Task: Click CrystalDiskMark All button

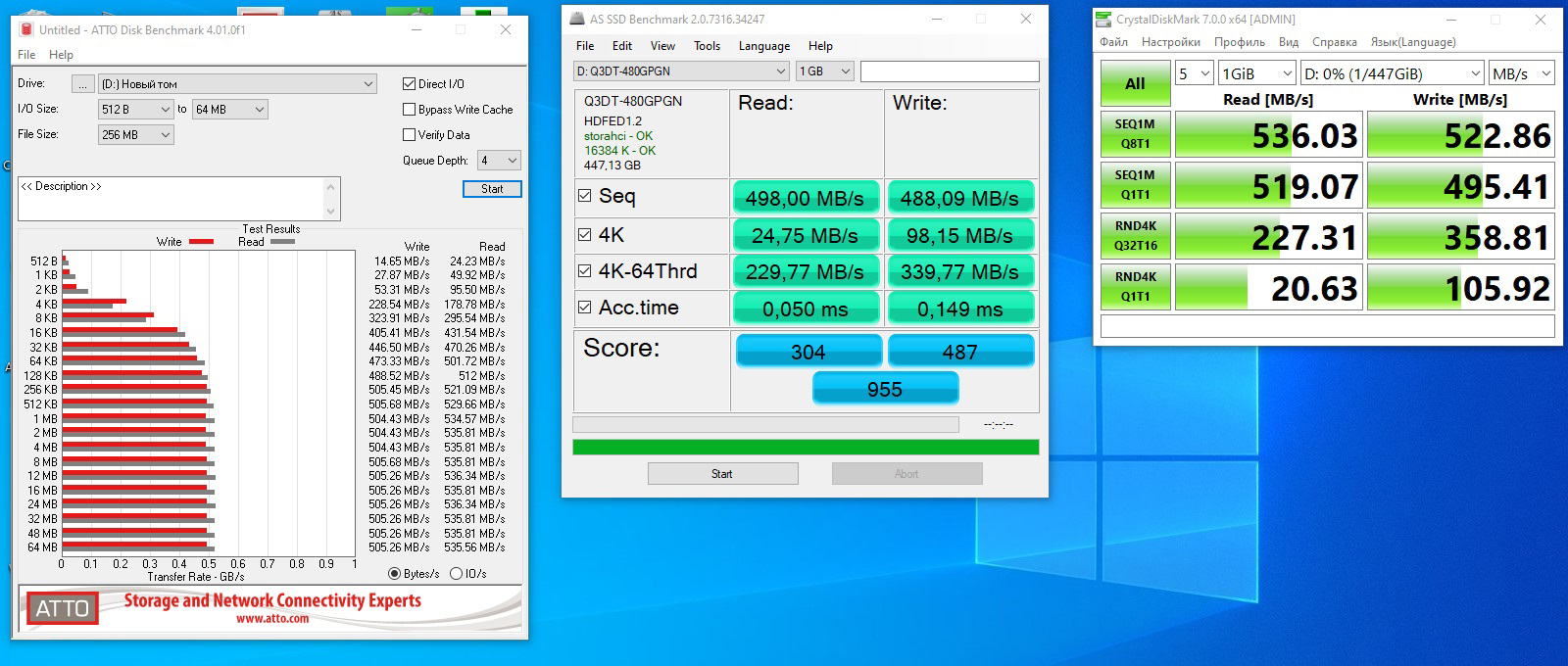Action: pos(1135,83)
